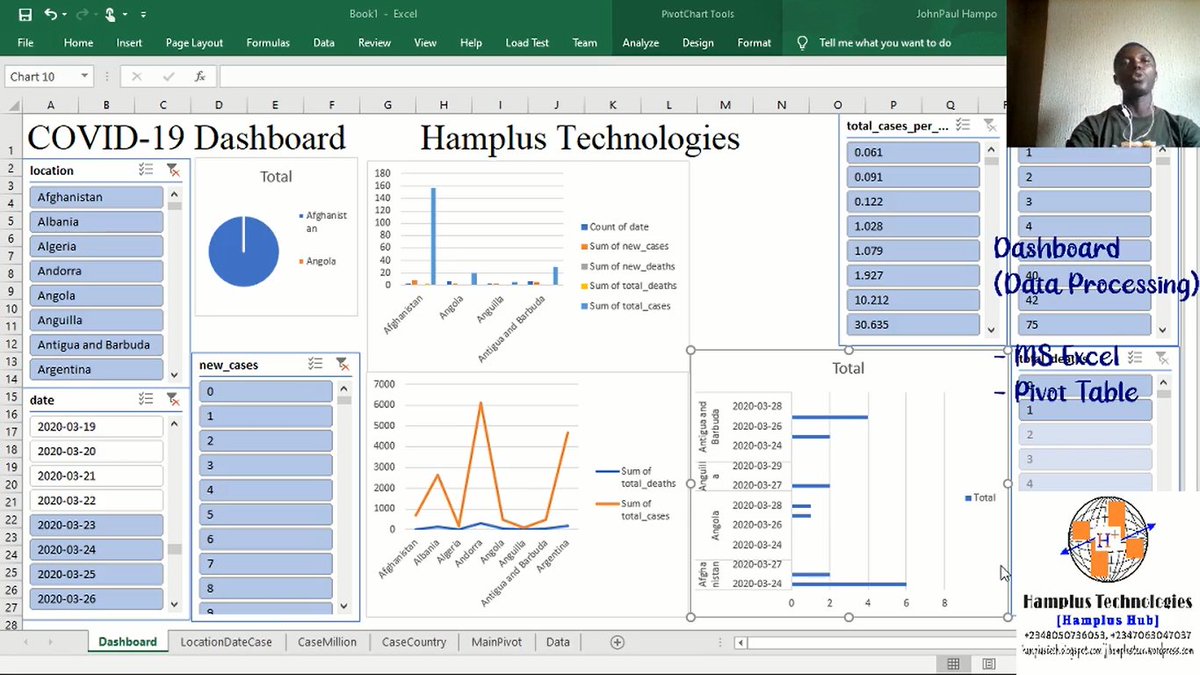
Task: Select all cells using the corner triangle
Action: coord(12,105)
